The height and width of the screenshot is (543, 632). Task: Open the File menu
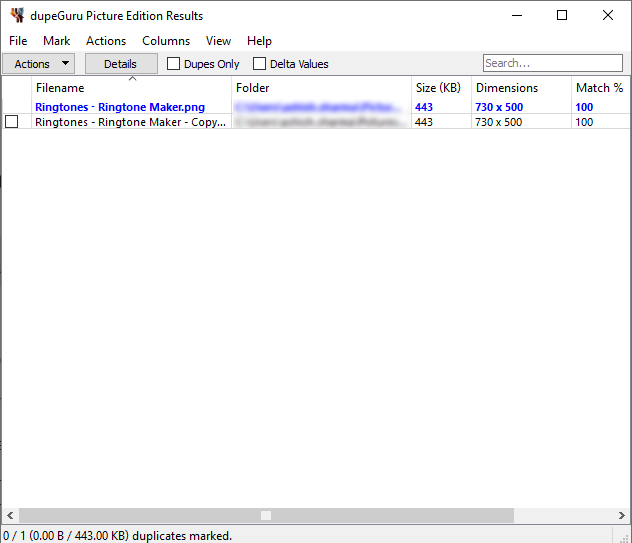18,41
